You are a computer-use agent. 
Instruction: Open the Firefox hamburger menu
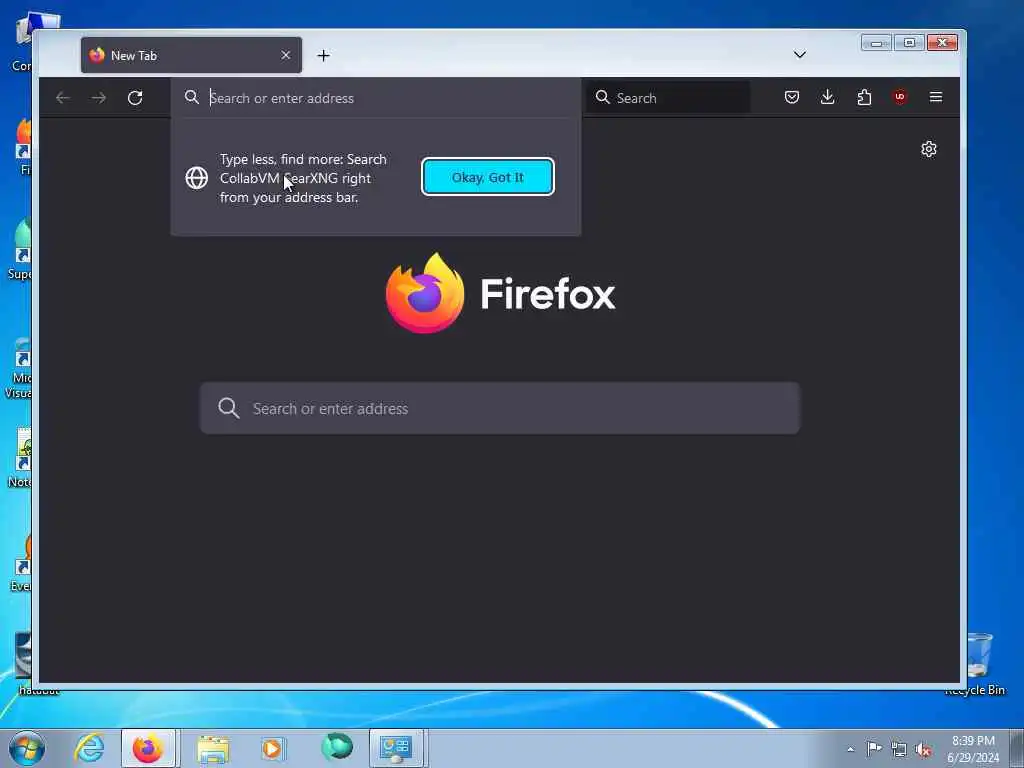(936, 97)
